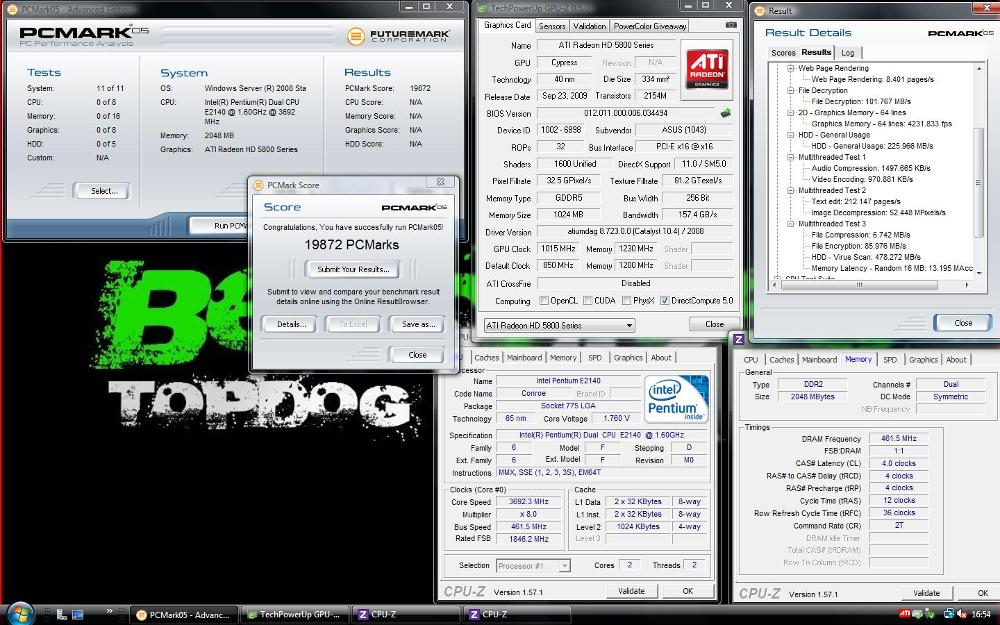The height and width of the screenshot is (625, 1000).
Task: Click Validate in the CPU-Z CPU window
Action: click(x=631, y=591)
